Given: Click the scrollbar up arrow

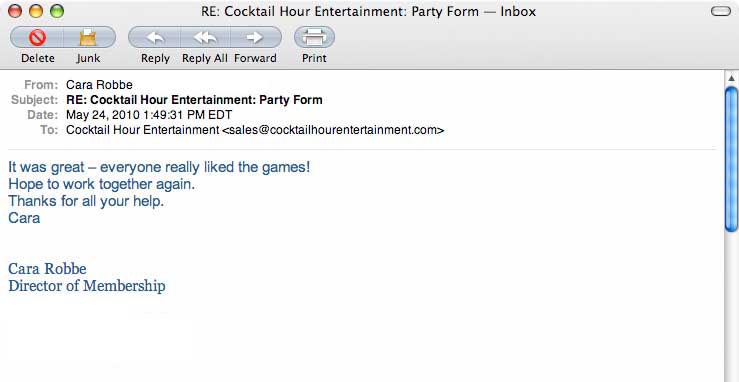Looking at the screenshot, I should pos(731,78).
